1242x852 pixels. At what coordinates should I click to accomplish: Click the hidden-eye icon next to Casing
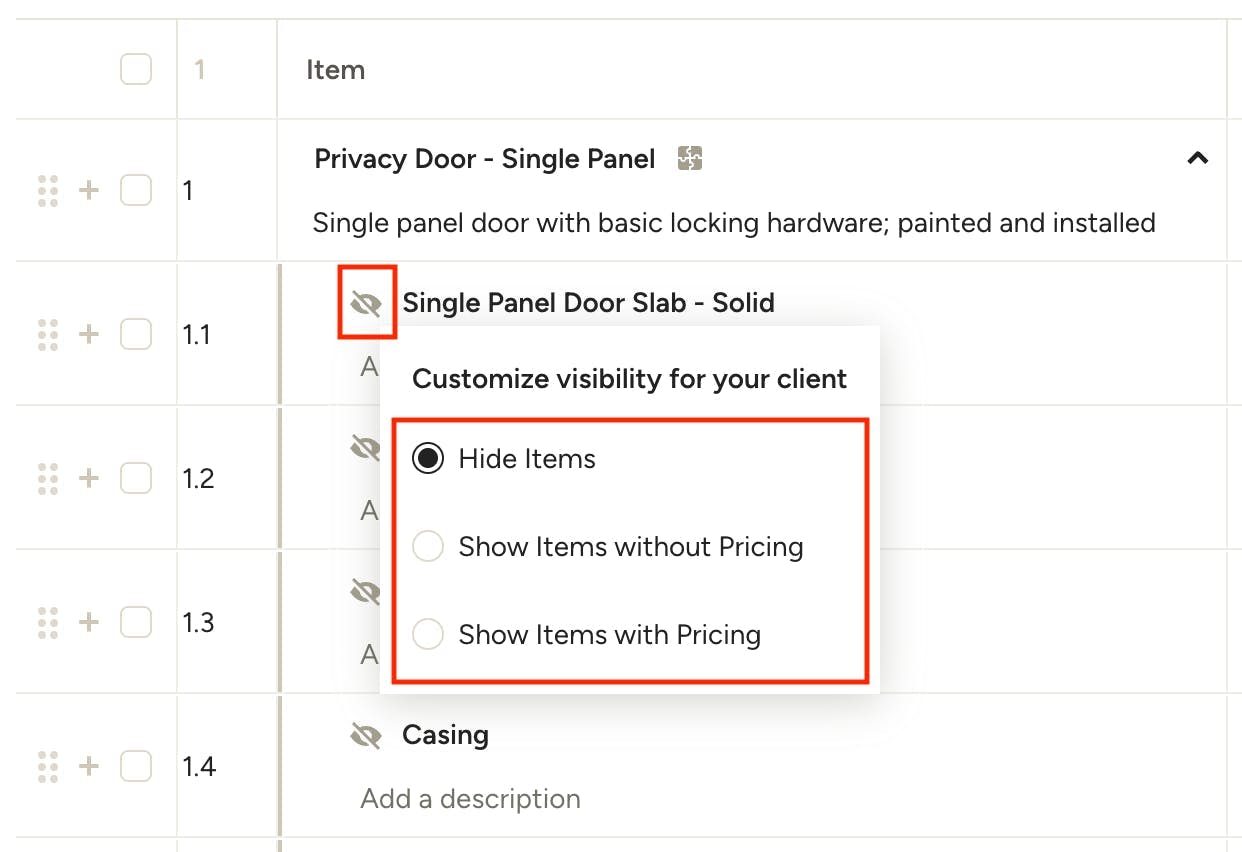pyautogui.click(x=367, y=736)
